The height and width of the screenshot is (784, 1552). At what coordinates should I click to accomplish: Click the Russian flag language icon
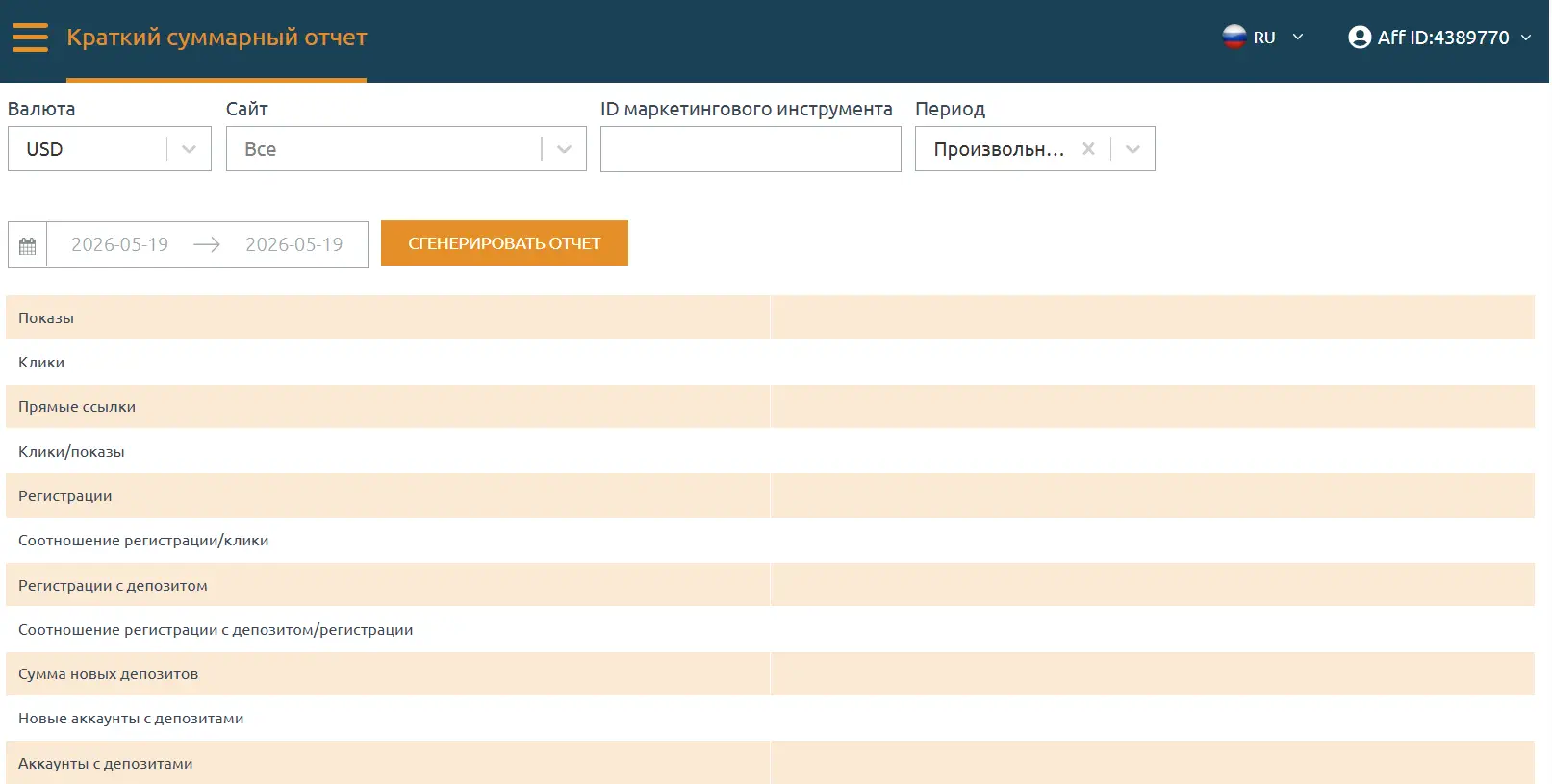1234,38
